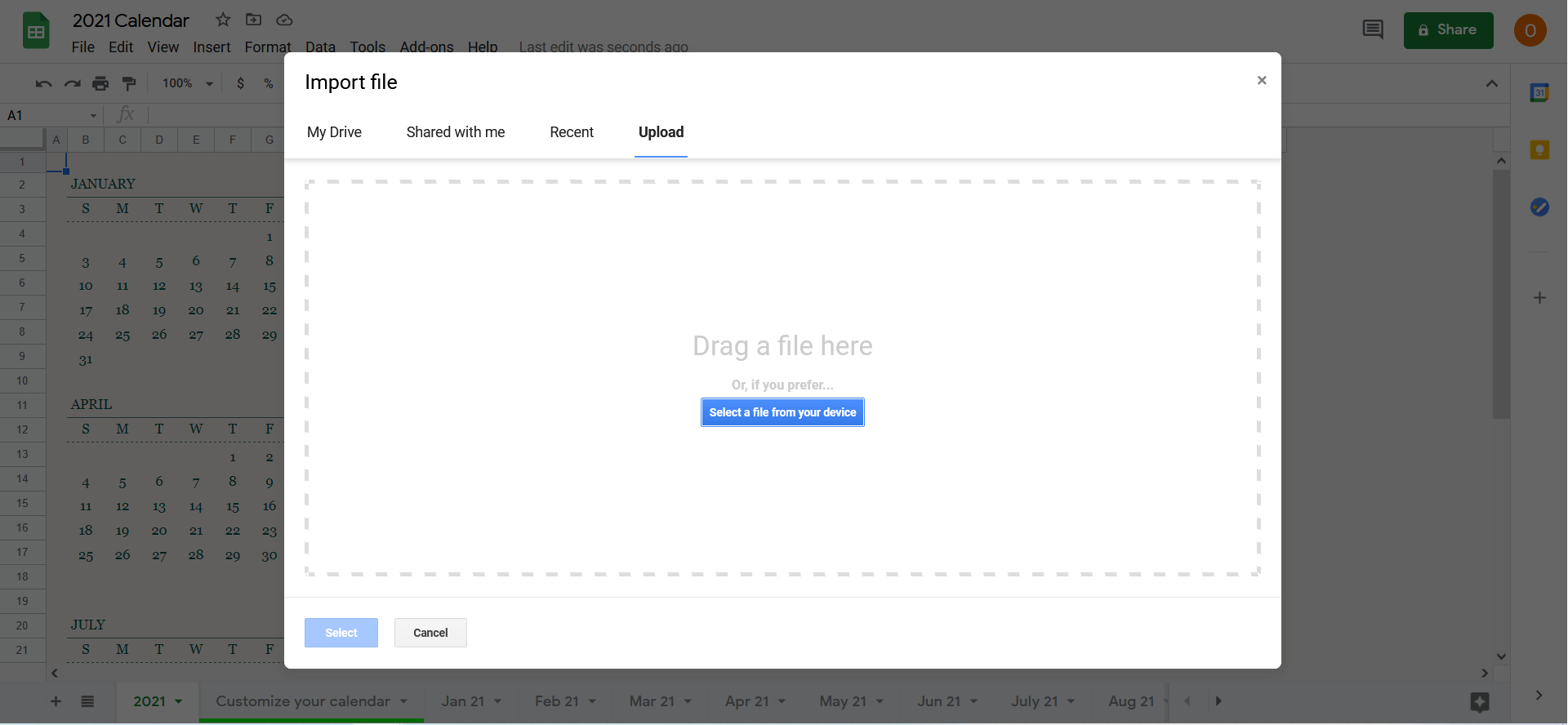Open the comment history icon
Screen dimensions: 1568x725
1373,30
